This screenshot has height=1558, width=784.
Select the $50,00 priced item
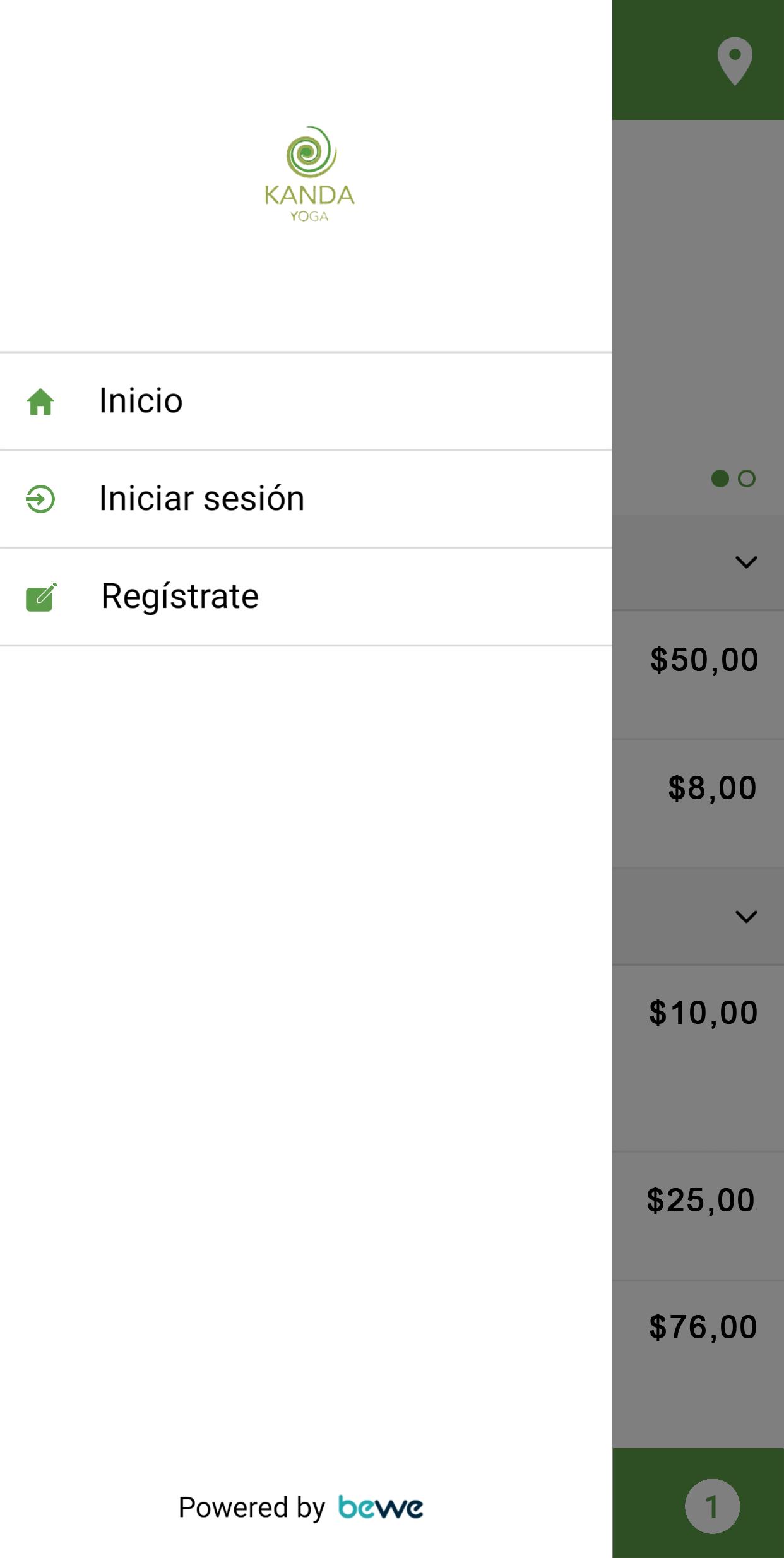coord(698,674)
